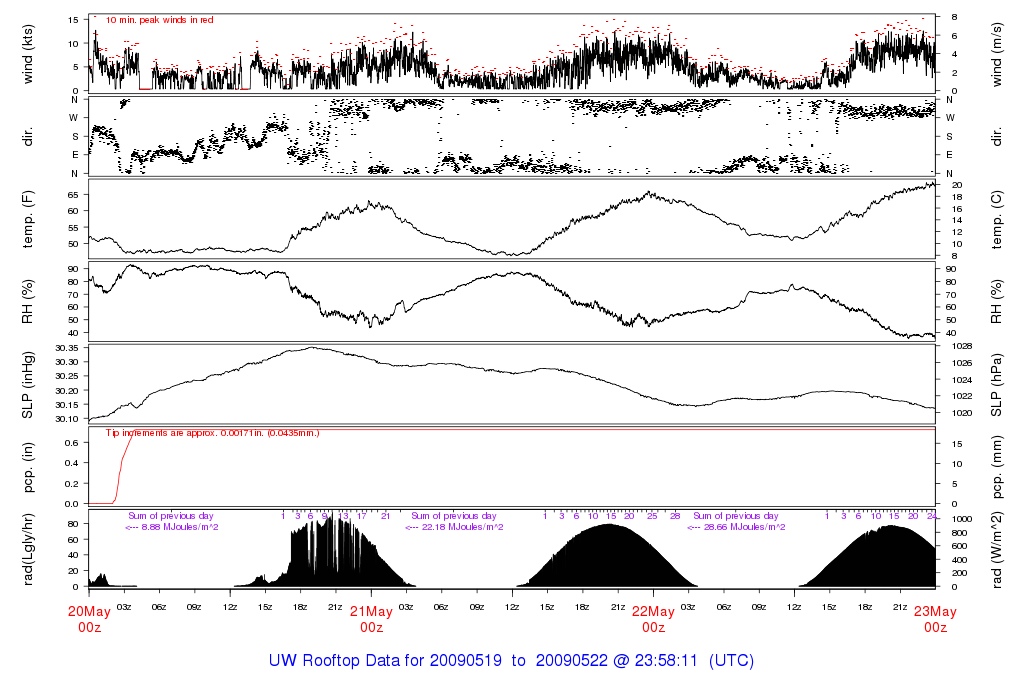1024x700 pixels.
Task: Select the "pcp. (in)" axis label
Action: click(x=27, y=468)
